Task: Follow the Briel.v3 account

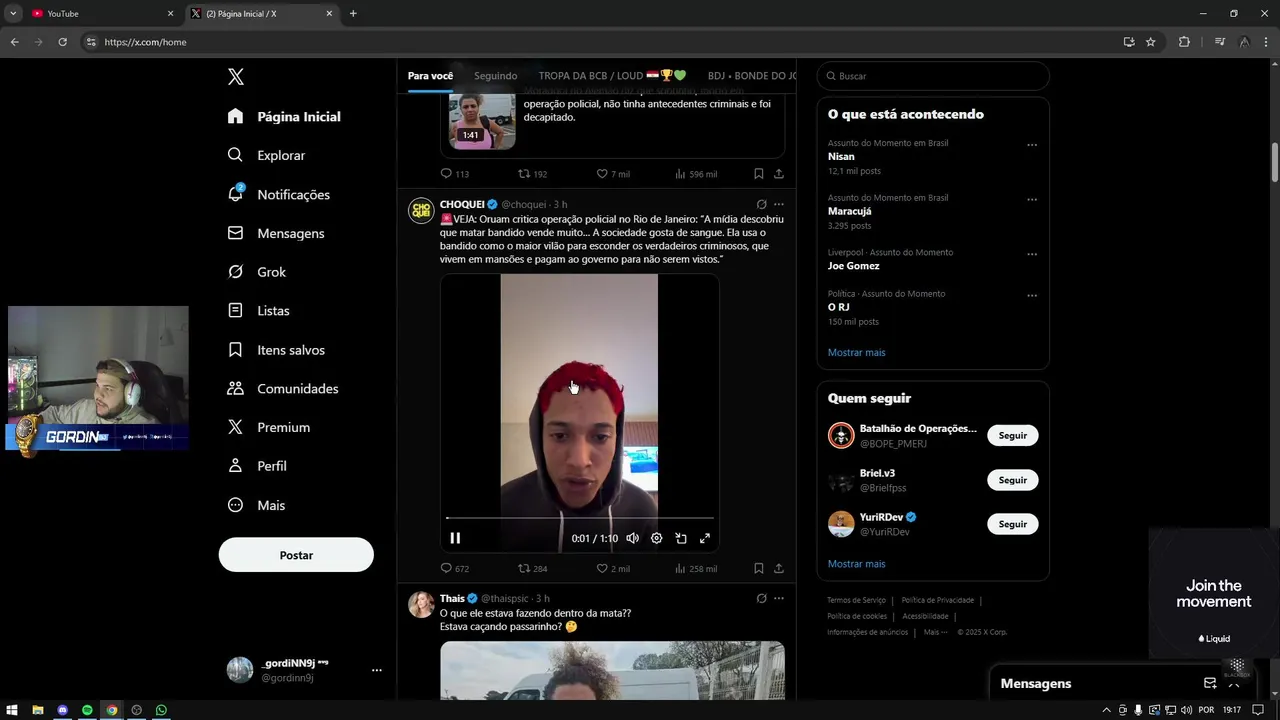Action: 1013,480
